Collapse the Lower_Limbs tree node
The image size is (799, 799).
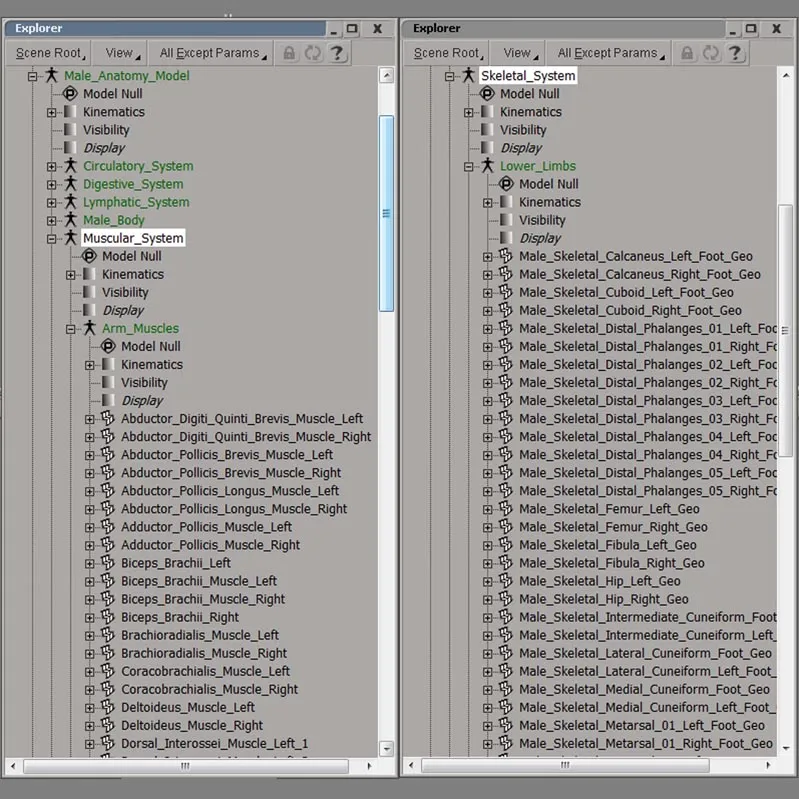[469, 167]
